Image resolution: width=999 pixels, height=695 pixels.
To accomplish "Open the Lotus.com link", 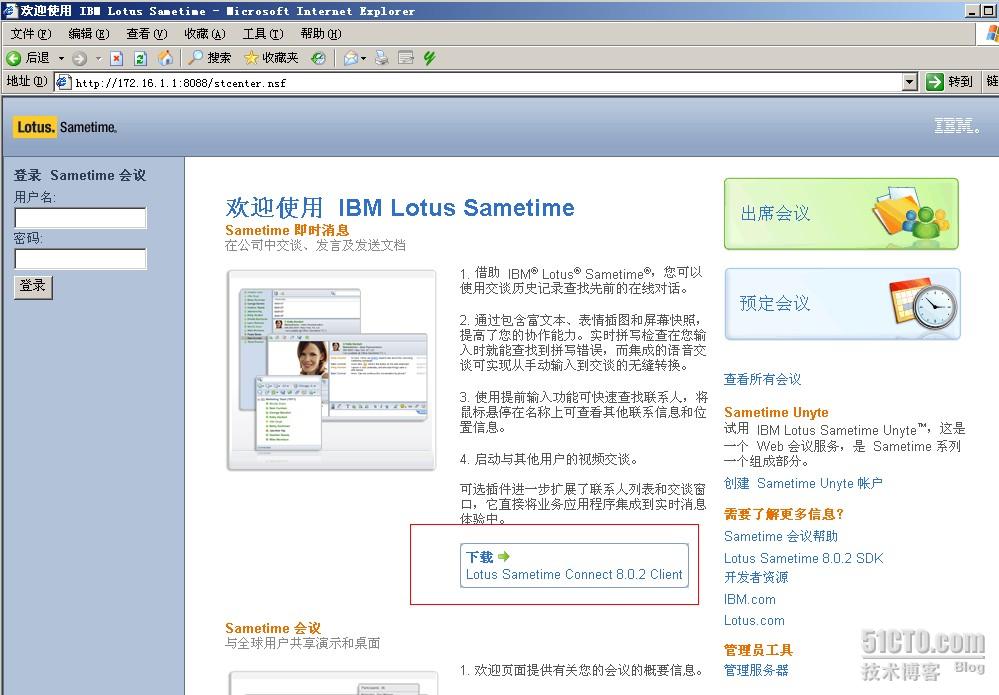I will click(x=754, y=620).
